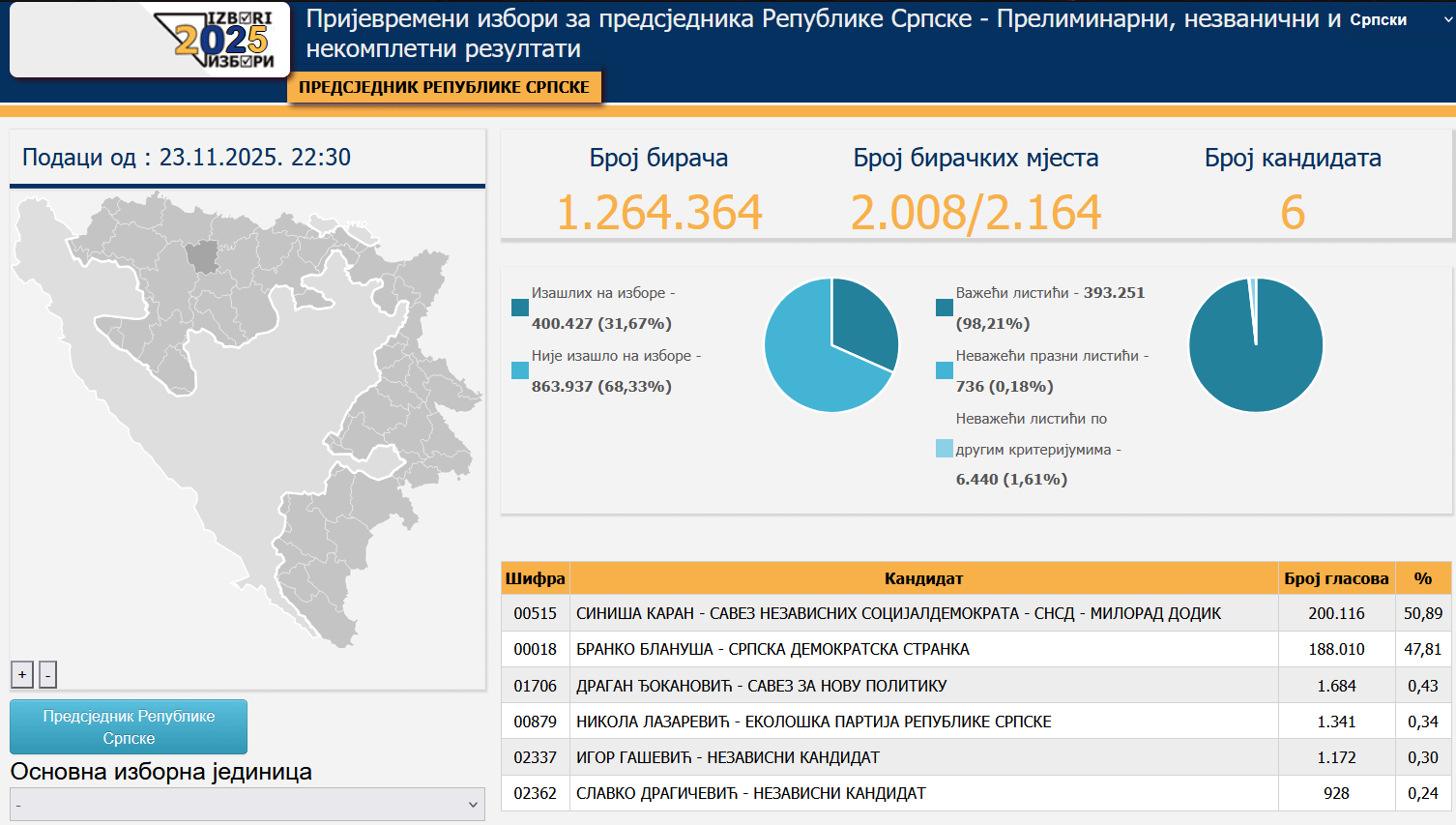Click the Није изашло на изборе legend swatch
1456x825 pixels.
(x=520, y=370)
